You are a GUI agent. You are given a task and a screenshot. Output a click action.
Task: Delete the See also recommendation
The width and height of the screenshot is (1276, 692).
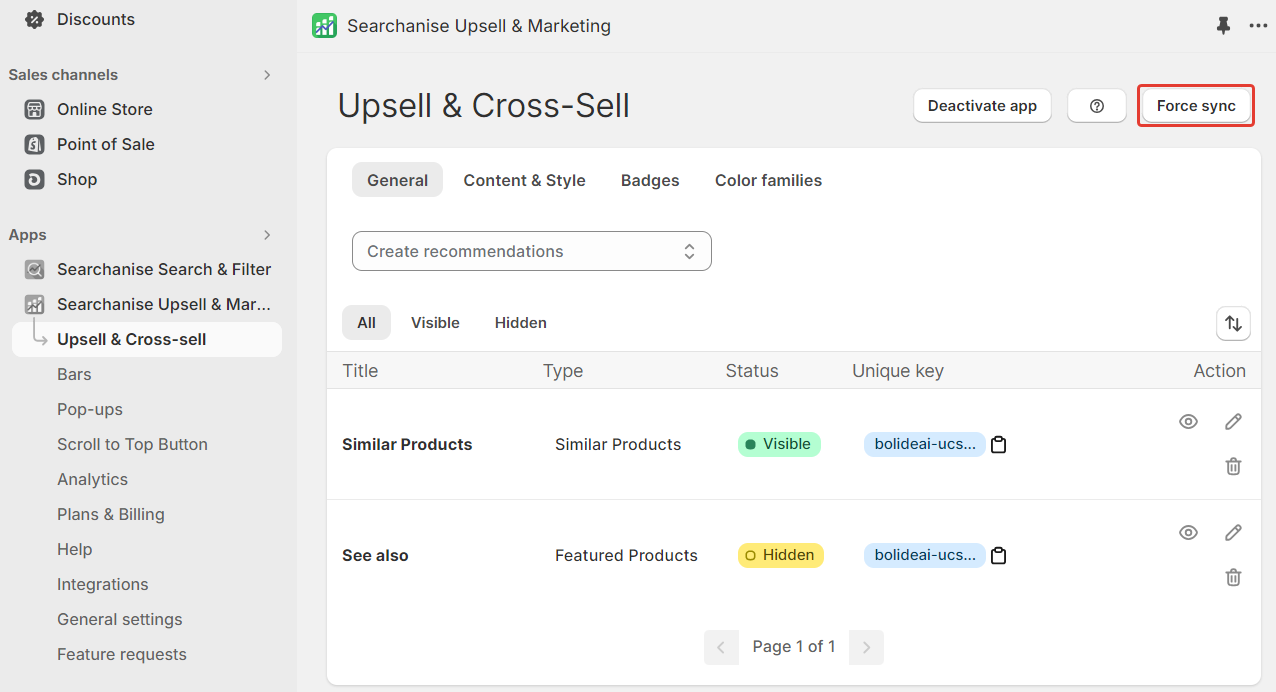(1233, 577)
